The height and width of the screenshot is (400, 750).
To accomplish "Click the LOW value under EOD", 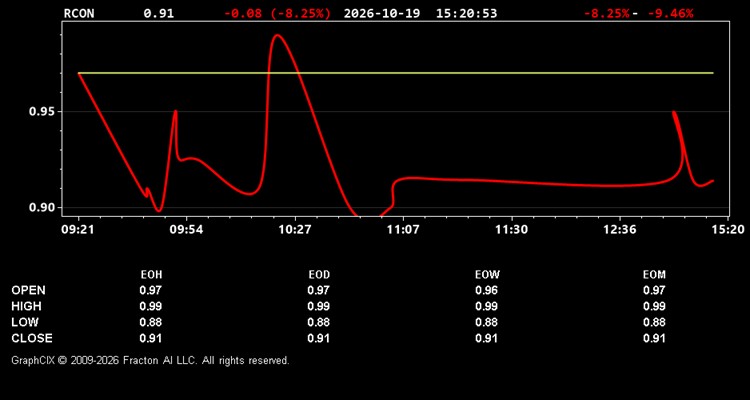I will pyautogui.click(x=319, y=322).
